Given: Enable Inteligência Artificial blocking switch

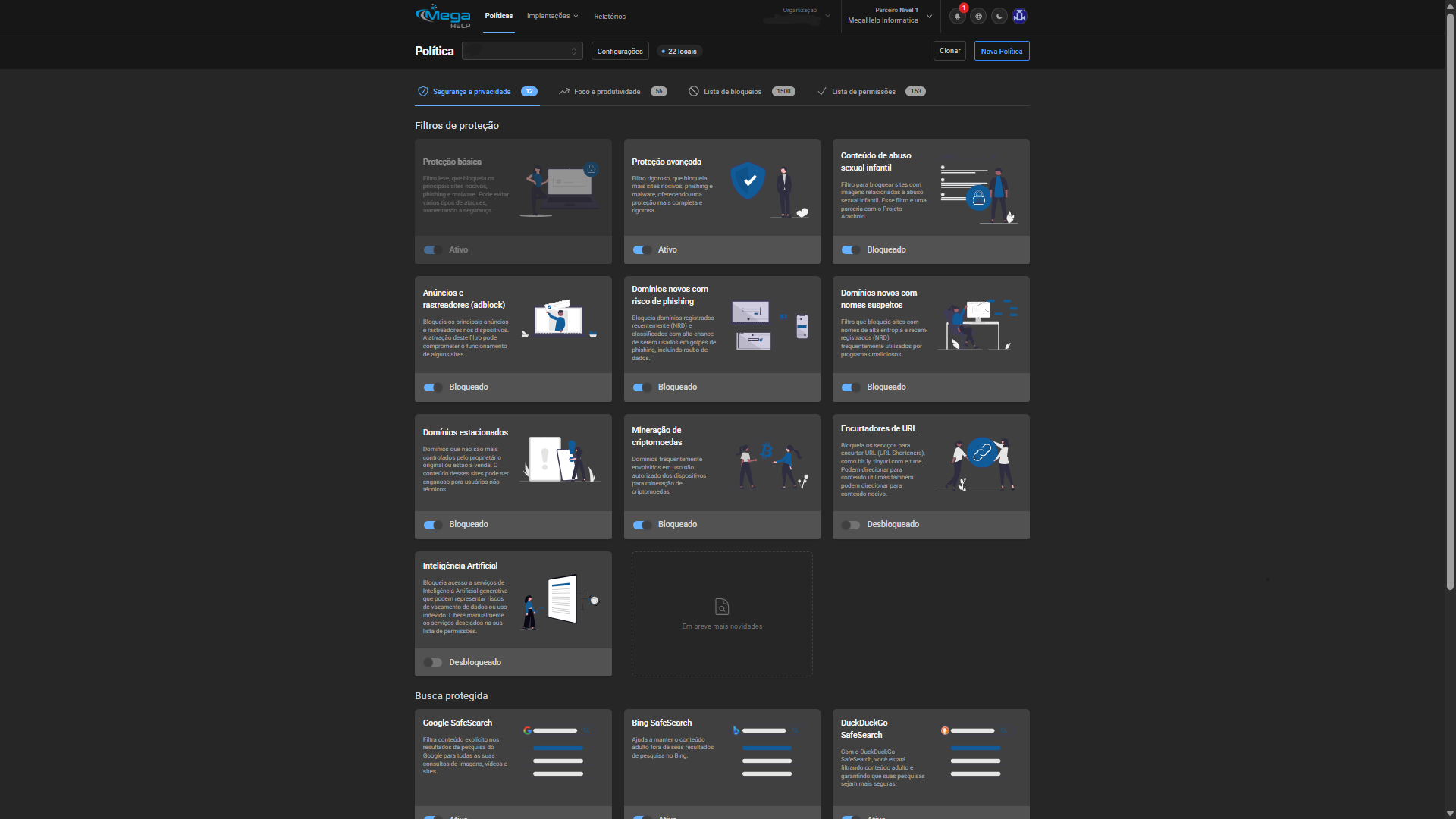Looking at the screenshot, I should (432, 663).
